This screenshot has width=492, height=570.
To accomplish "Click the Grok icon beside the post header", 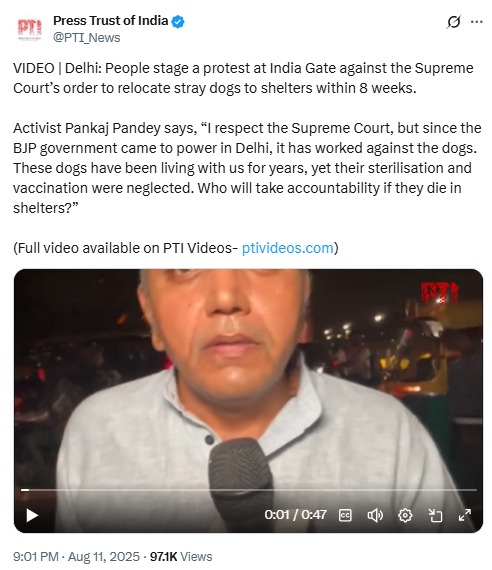I will pos(454,22).
